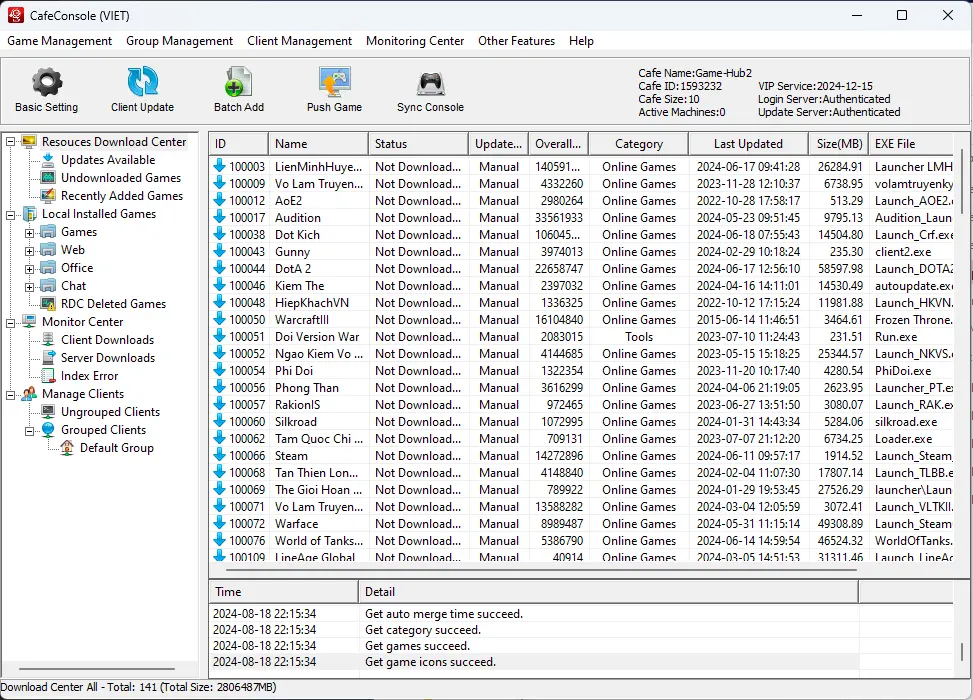
Task: Click the Batch Add toolbar icon
Action: [239, 82]
